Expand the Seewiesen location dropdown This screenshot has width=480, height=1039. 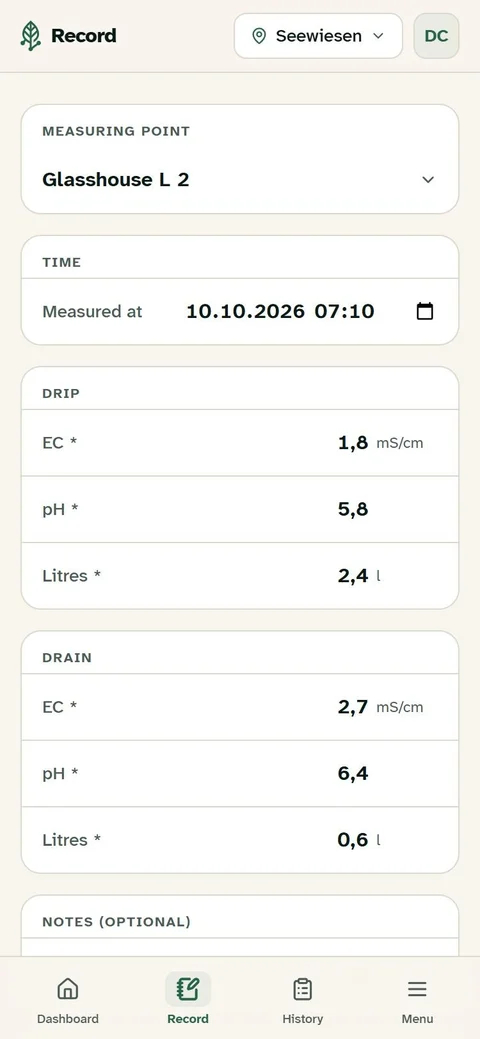[318, 36]
